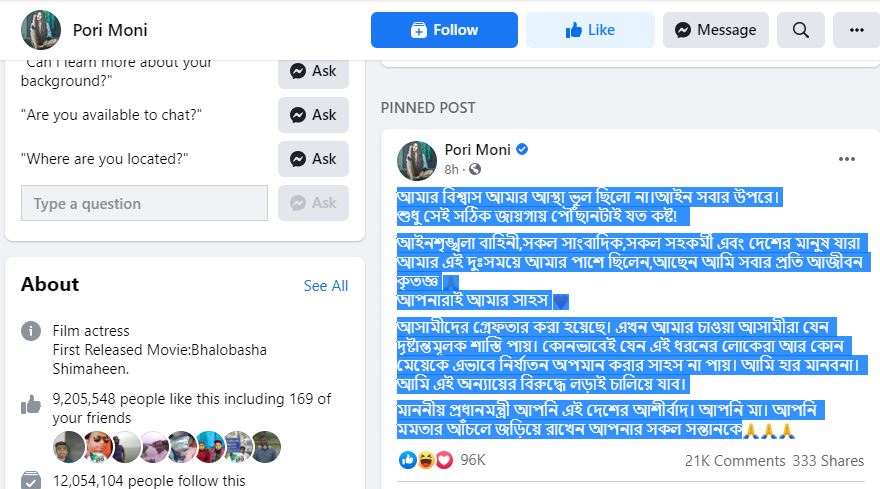View the 333 Shares list

click(827, 460)
